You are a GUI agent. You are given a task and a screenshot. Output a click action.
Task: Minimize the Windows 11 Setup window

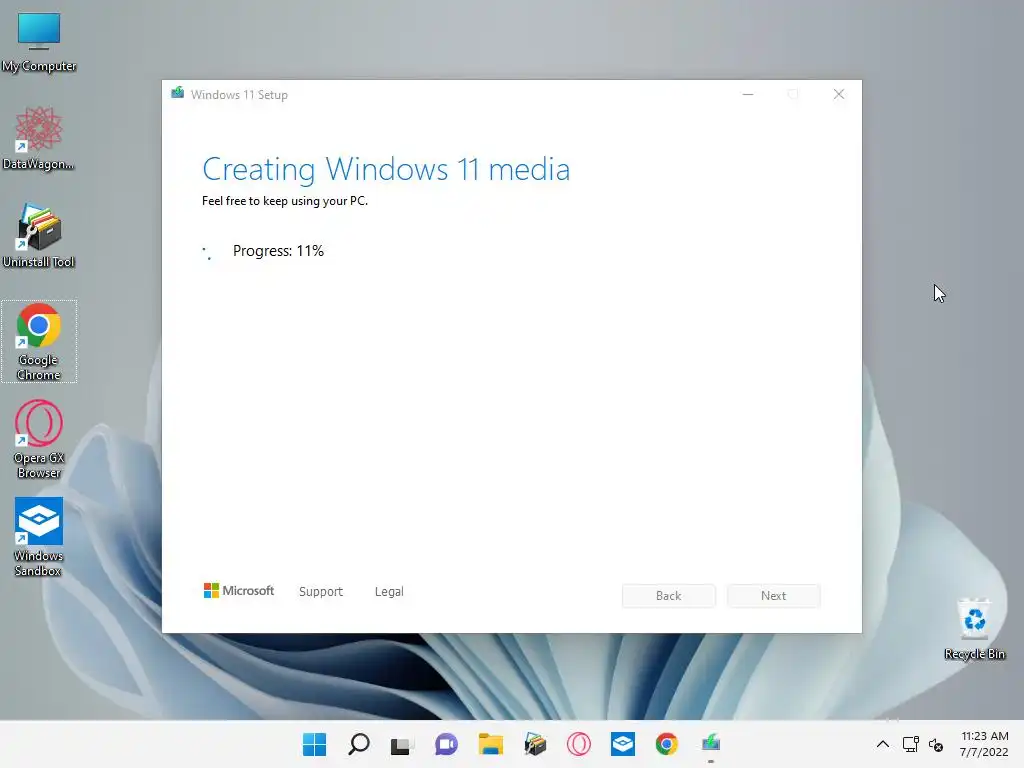click(x=748, y=95)
